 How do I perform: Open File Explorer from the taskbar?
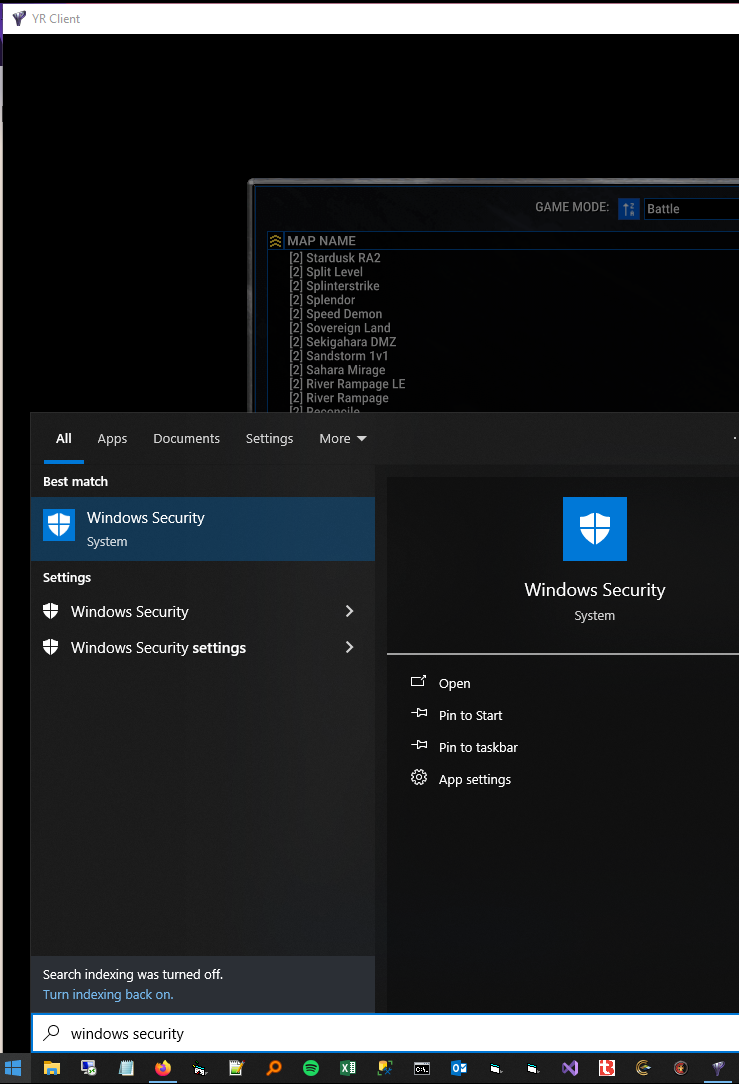click(52, 1068)
